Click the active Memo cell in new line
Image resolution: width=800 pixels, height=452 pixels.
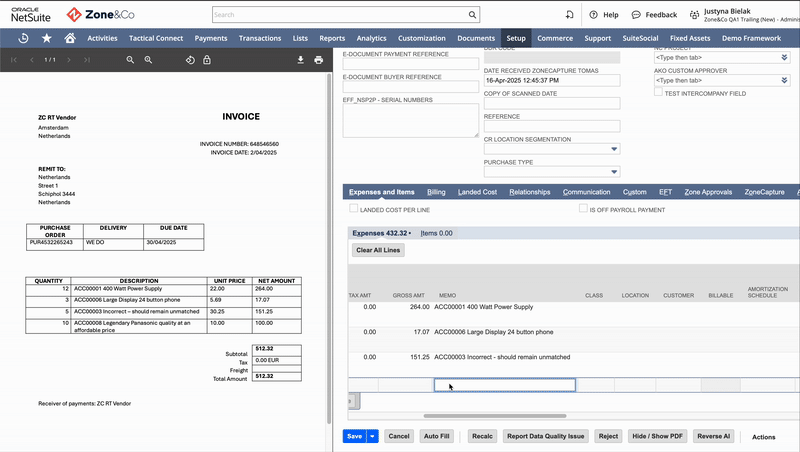505,385
